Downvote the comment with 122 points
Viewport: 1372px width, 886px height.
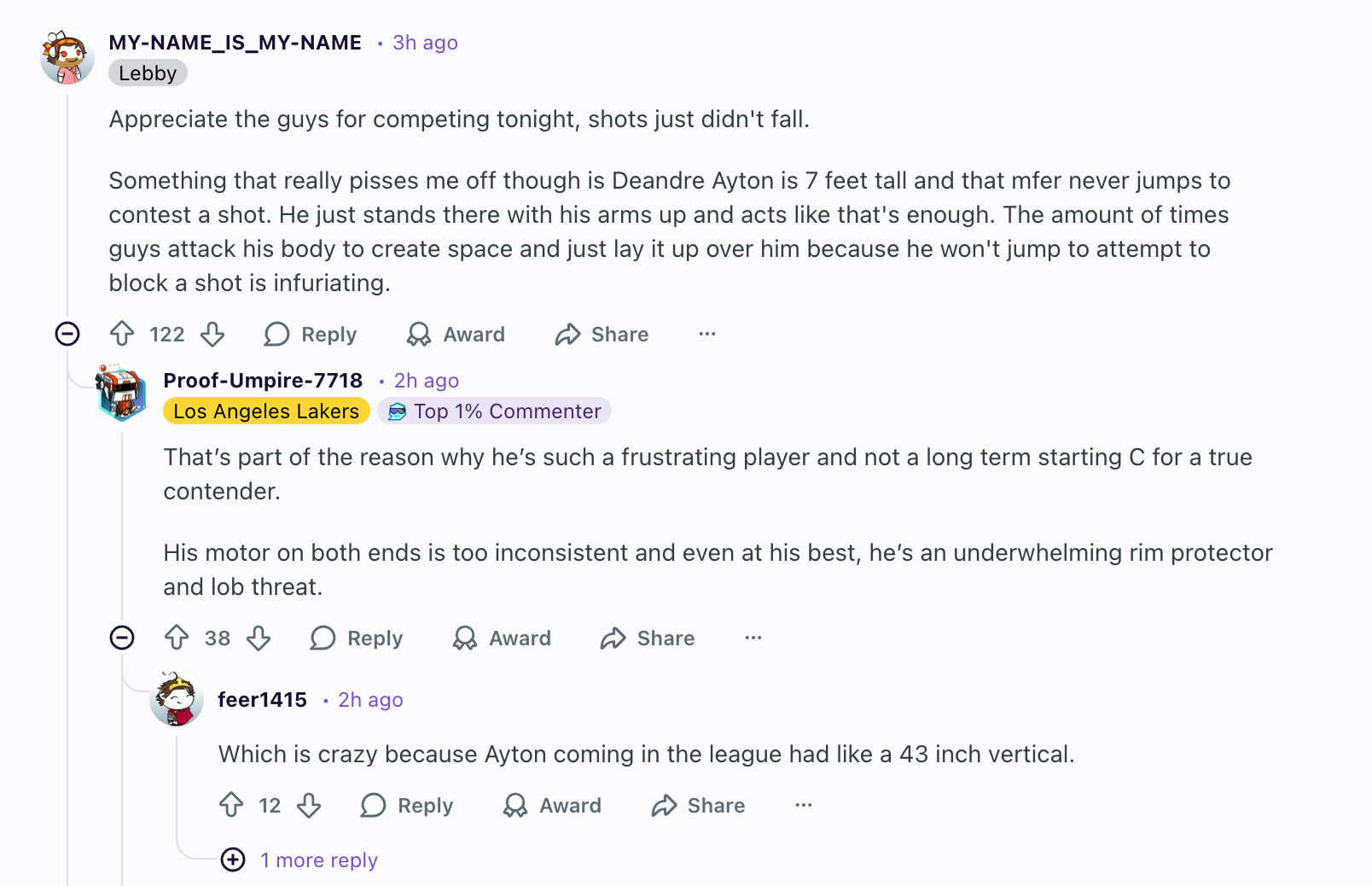212,334
